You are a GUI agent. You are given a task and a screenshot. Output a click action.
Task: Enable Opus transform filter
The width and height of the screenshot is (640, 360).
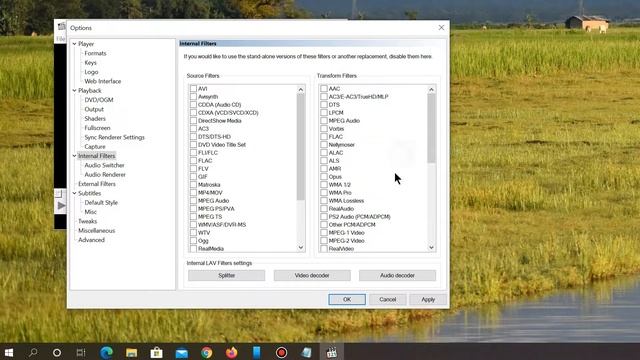pyautogui.click(x=324, y=177)
